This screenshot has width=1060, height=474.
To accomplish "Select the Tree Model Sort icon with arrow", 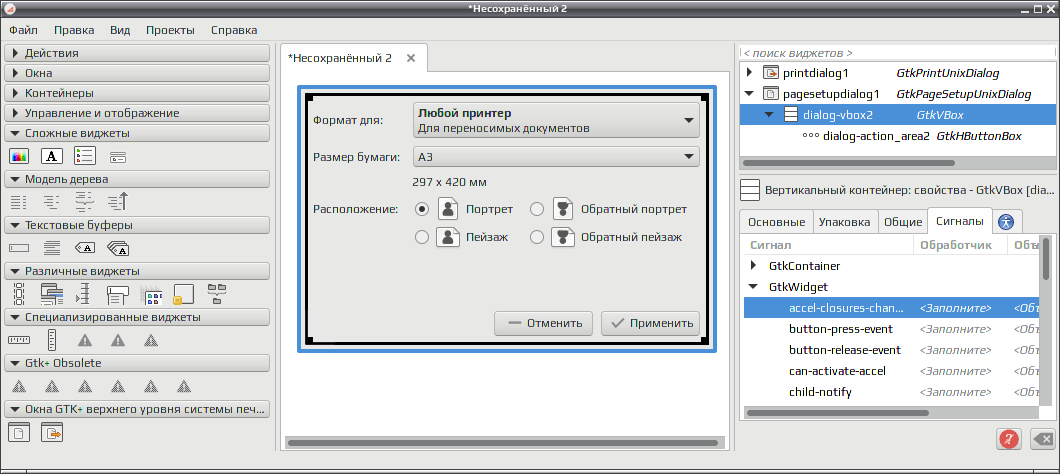I will pos(118,202).
